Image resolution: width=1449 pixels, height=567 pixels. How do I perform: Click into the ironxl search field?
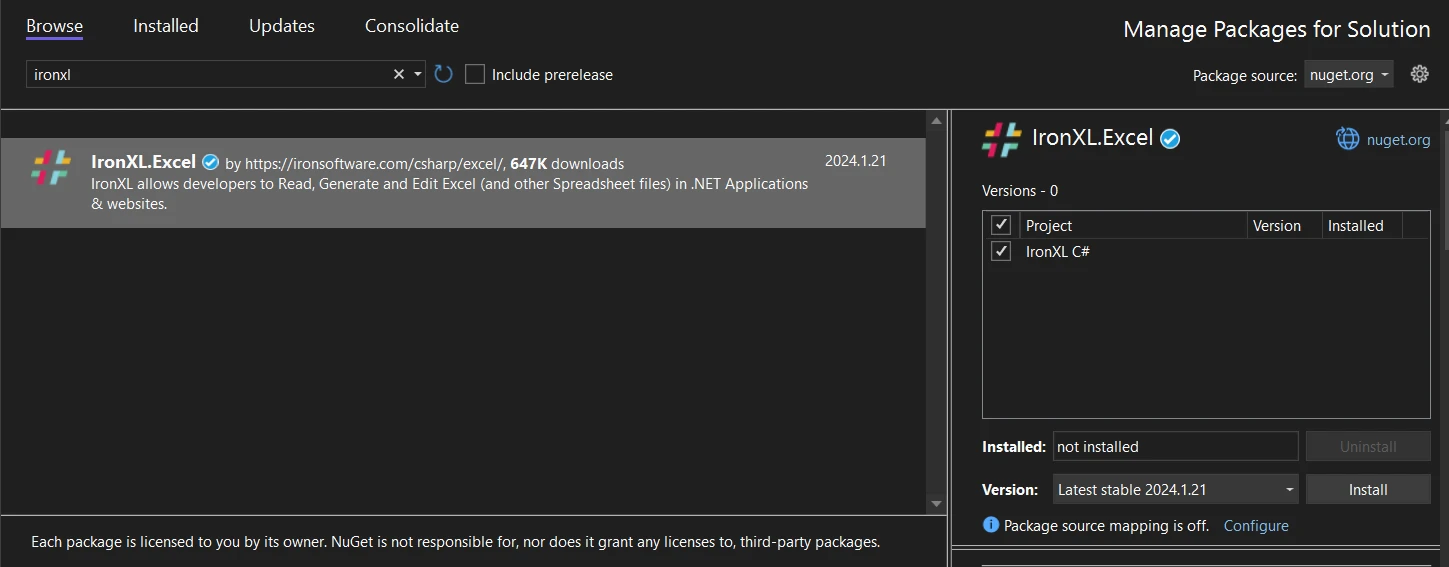[x=205, y=74]
